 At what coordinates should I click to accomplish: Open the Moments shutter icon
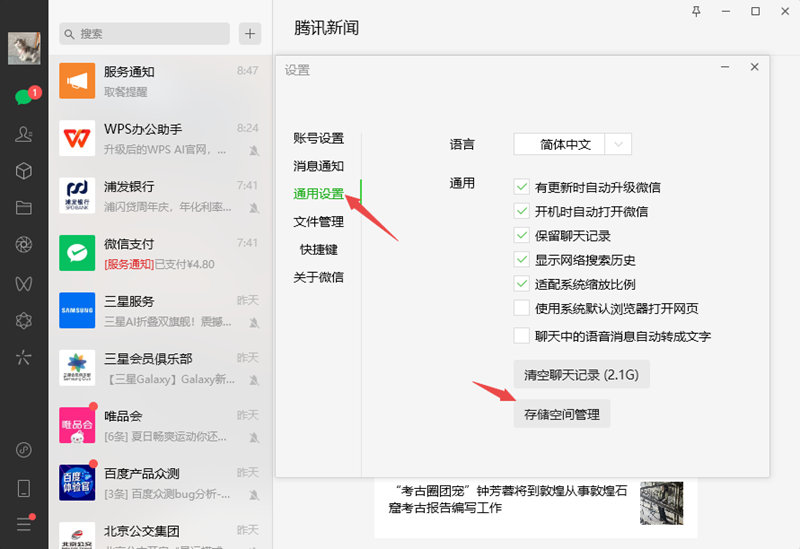coord(24,245)
